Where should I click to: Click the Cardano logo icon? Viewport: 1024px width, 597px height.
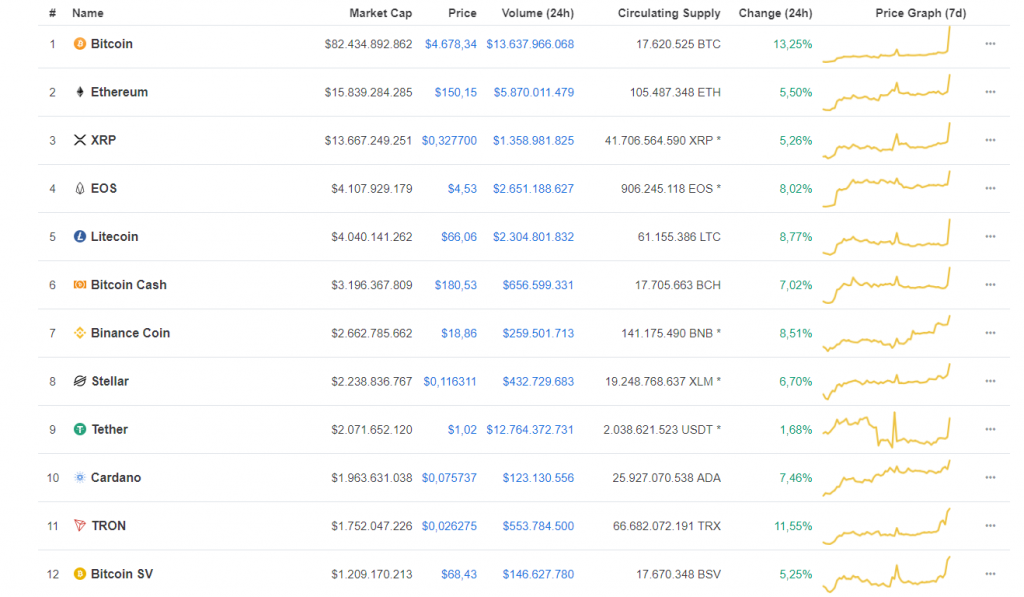coord(80,477)
